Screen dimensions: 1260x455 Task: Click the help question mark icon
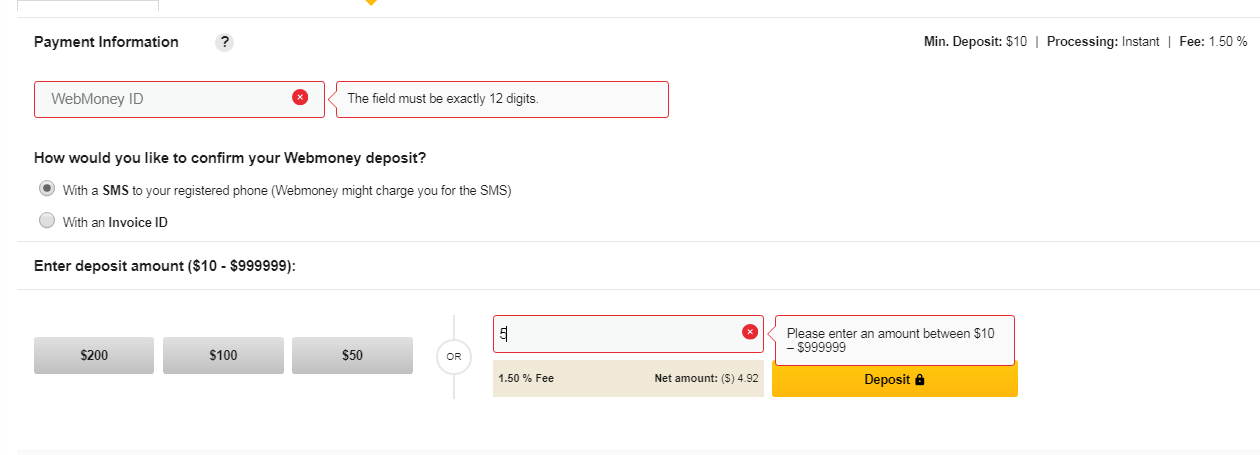pos(225,42)
